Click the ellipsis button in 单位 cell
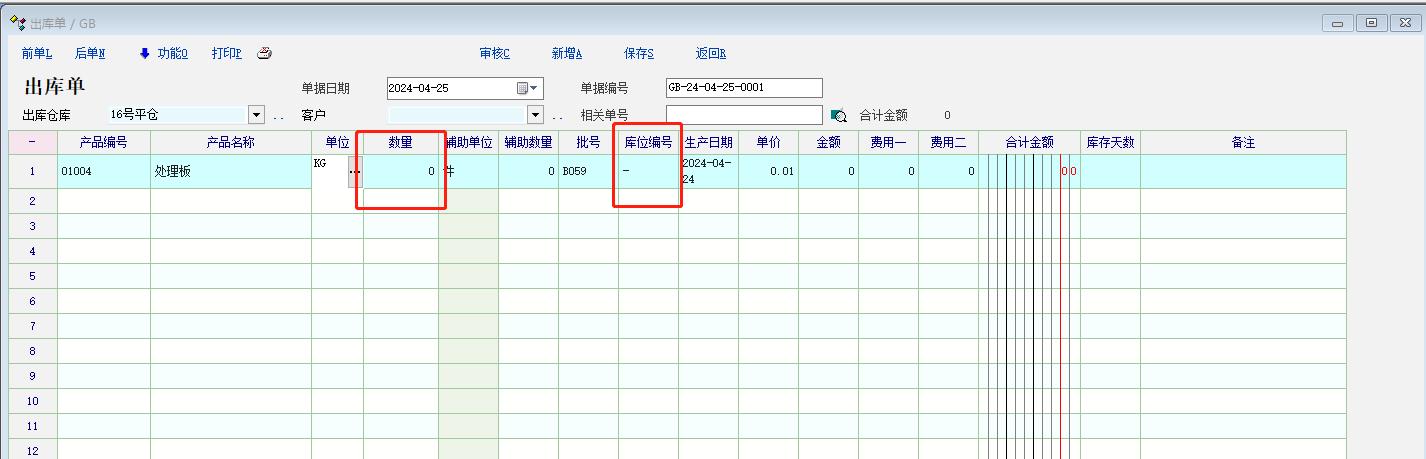This screenshot has height=459, width=1426. (355, 172)
